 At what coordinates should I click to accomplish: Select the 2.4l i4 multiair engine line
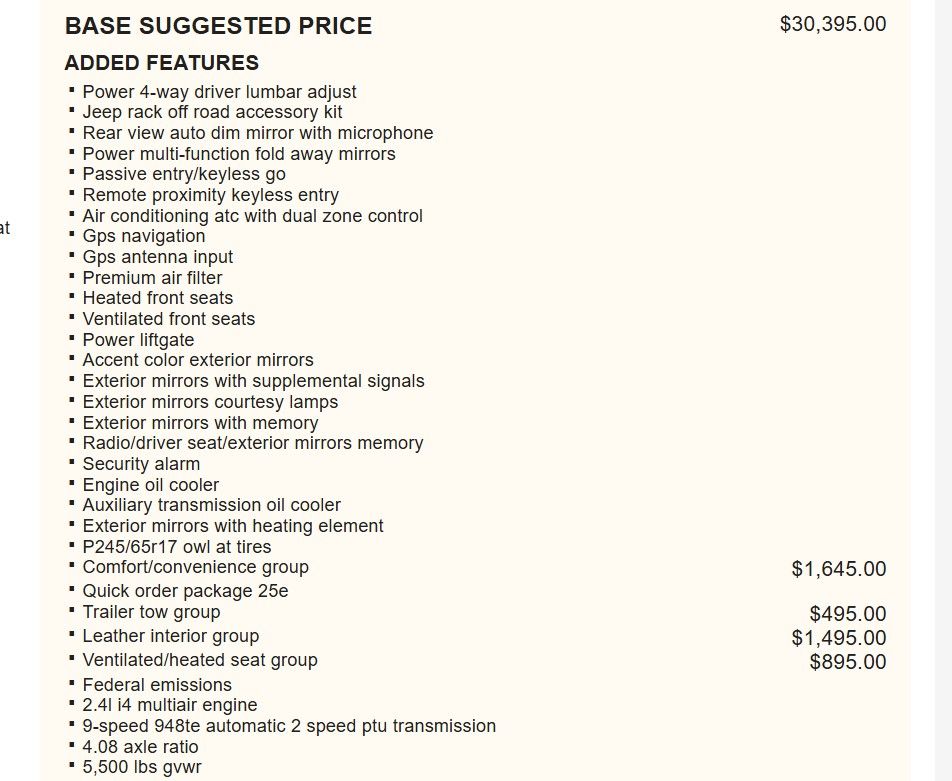tap(169, 706)
